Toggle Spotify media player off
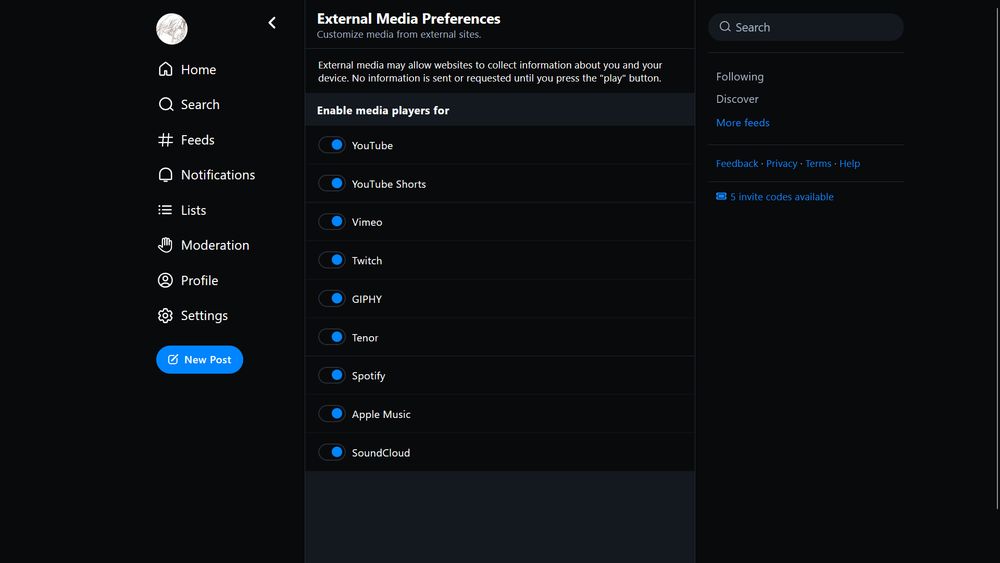1000x563 pixels. click(x=332, y=376)
